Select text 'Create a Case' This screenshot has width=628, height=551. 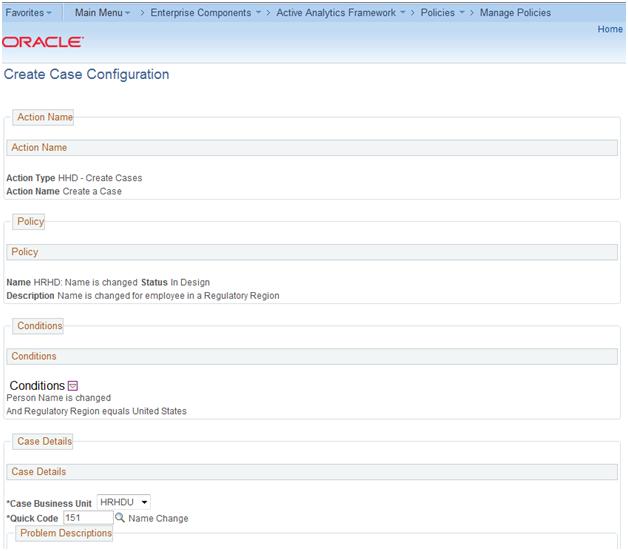point(92,191)
